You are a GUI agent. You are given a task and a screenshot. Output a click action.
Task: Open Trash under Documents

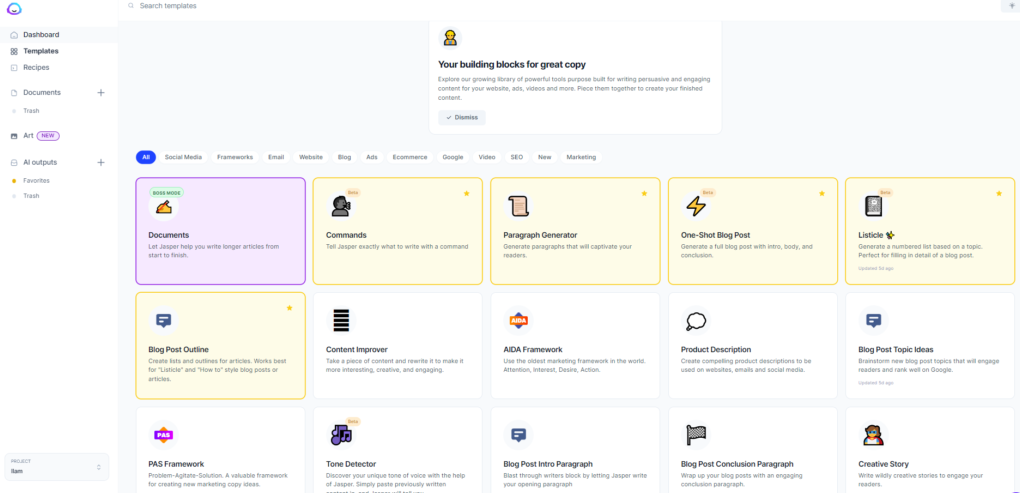click(31, 111)
